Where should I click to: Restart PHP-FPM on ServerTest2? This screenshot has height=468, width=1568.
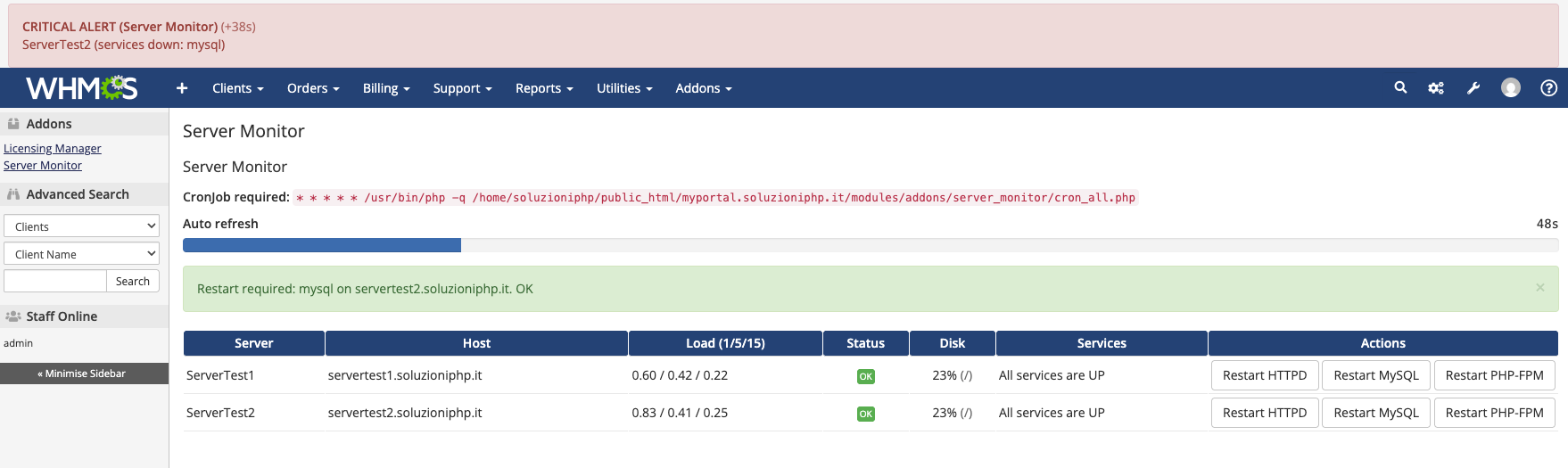coord(1494,413)
